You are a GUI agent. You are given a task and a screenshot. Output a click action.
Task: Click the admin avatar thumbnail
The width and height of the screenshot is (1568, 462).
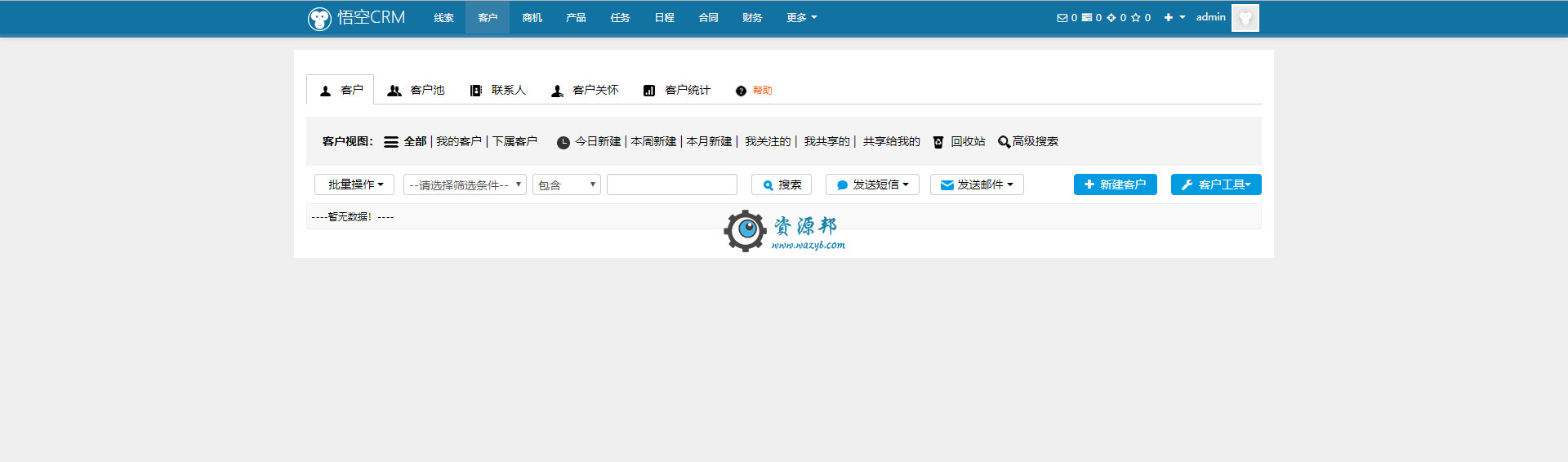coord(1245,18)
